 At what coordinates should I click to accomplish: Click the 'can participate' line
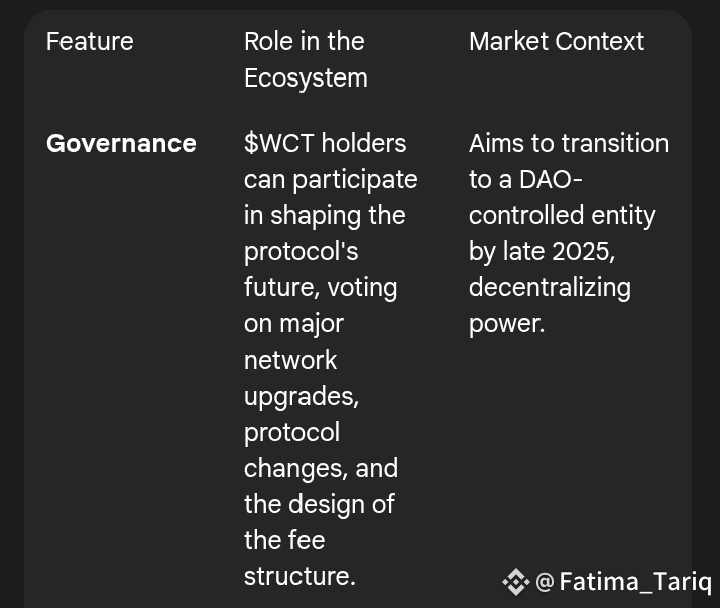coord(331,180)
